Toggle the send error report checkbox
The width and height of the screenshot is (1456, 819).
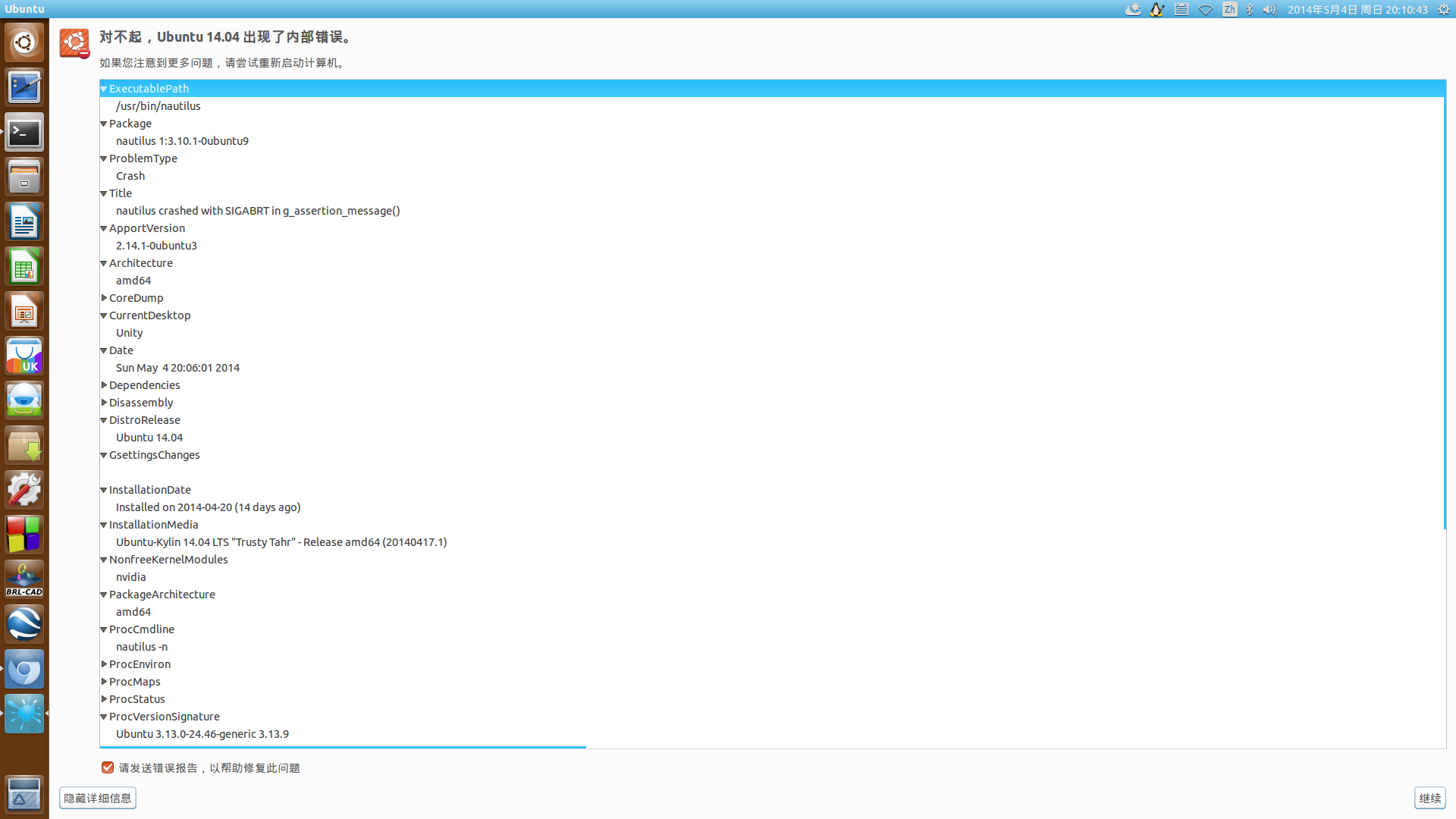tap(108, 767)
